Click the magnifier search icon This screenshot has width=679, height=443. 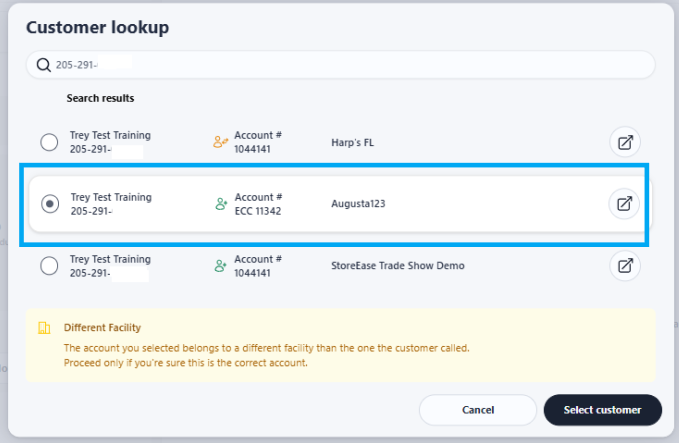click(43, 65)
